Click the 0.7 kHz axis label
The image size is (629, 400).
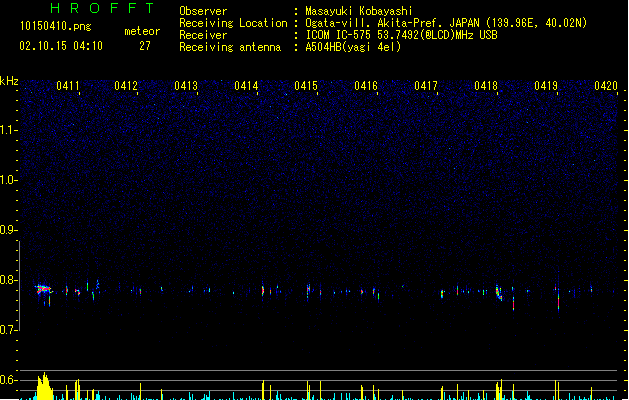point(8,330)
